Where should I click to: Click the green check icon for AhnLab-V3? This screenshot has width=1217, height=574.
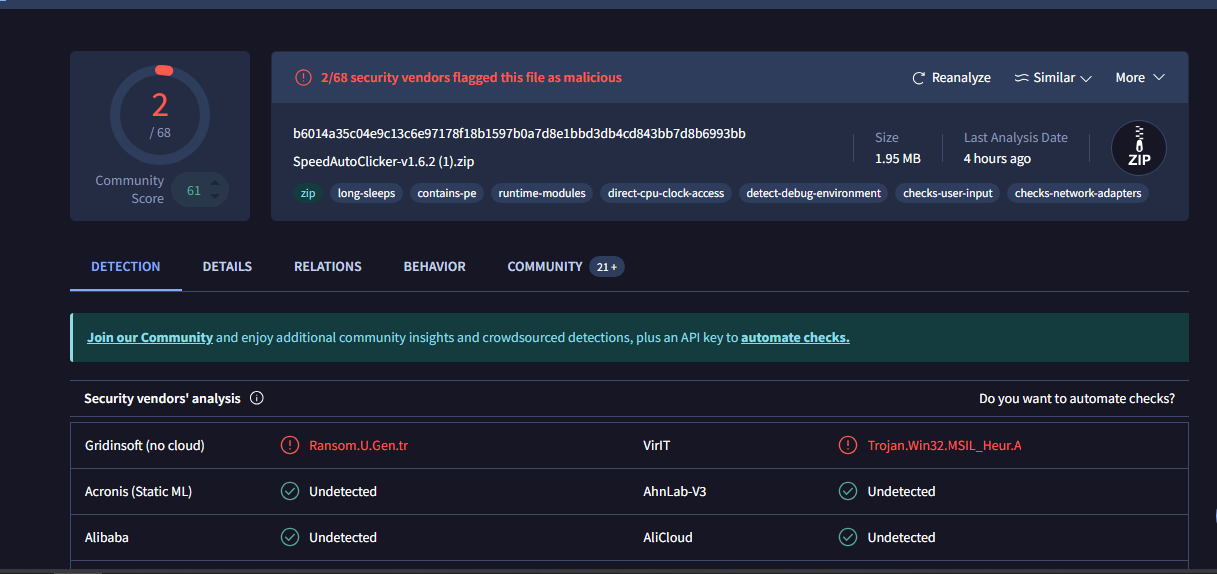click(848, 491)
